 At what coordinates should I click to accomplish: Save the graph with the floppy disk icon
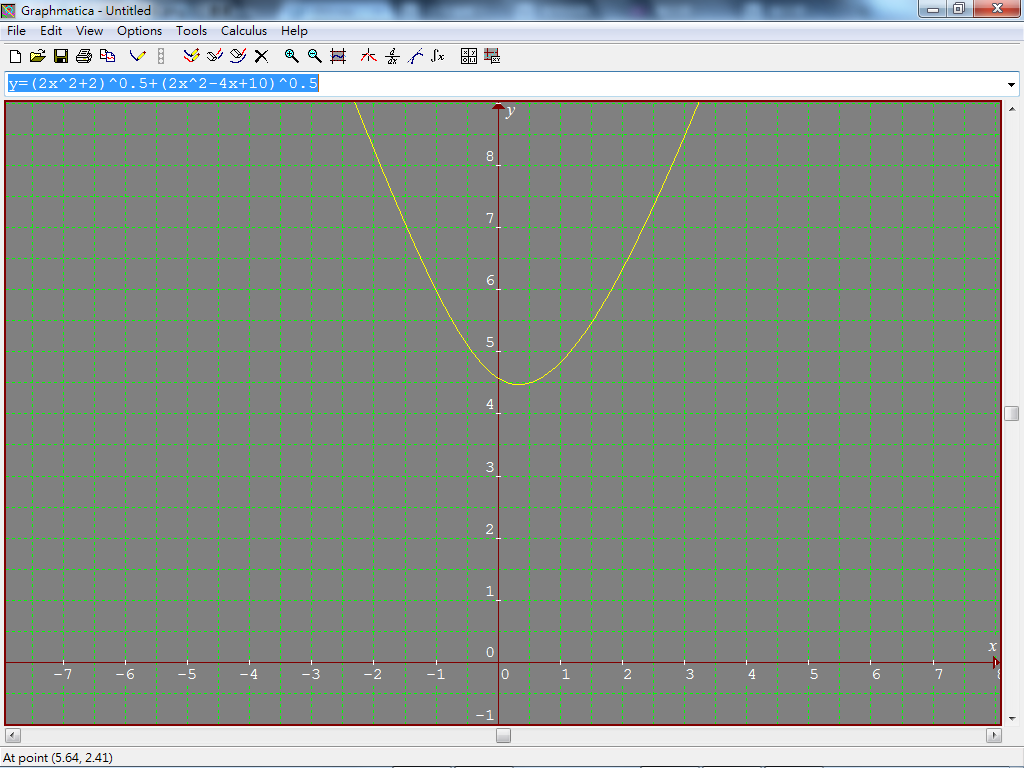pos(61,56)
